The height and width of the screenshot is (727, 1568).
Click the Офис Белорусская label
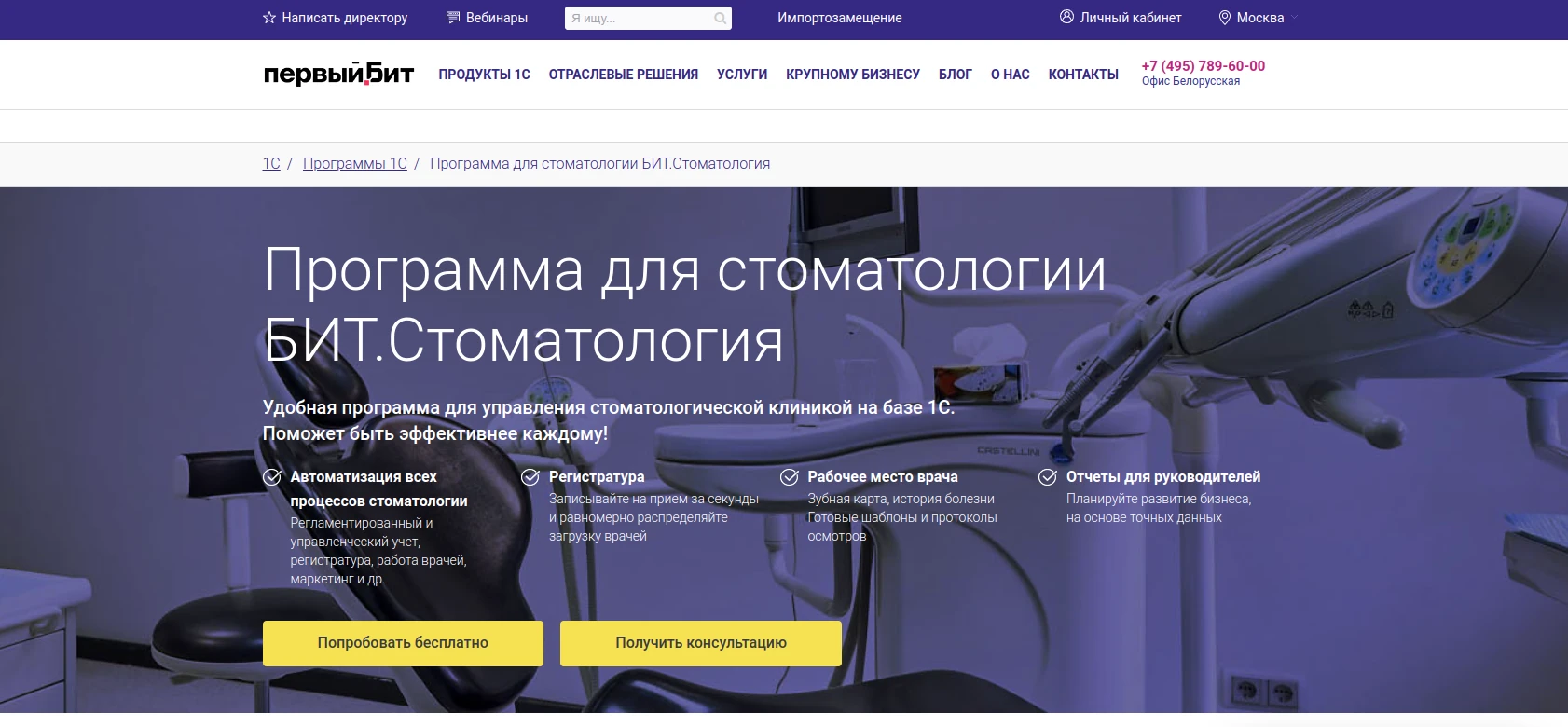pyautogui.click(x=1190, y=81)
